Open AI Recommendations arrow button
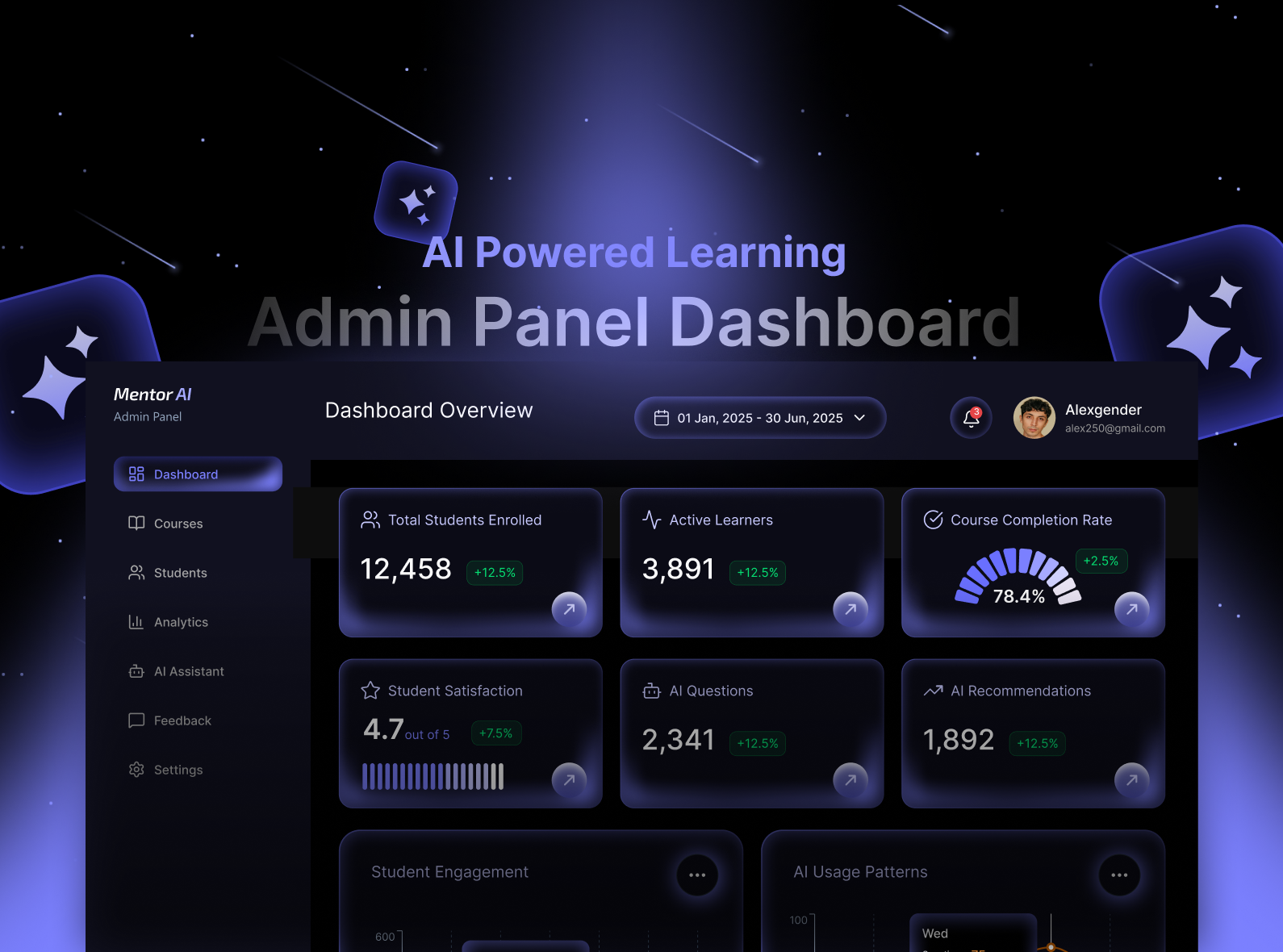1283x952 pixels. click(x=1132, y=780)
